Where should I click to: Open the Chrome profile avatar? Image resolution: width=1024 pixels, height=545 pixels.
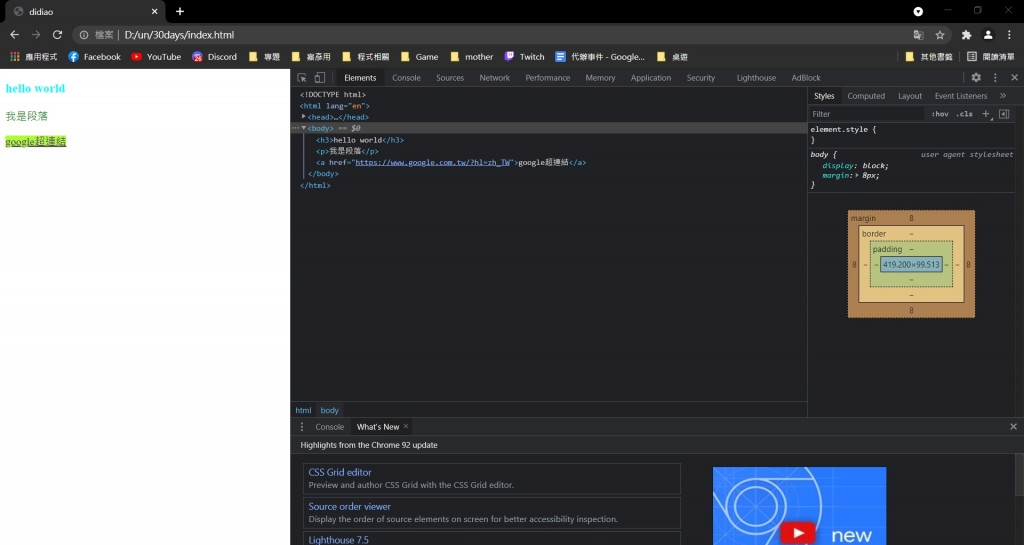pos(988,35)
